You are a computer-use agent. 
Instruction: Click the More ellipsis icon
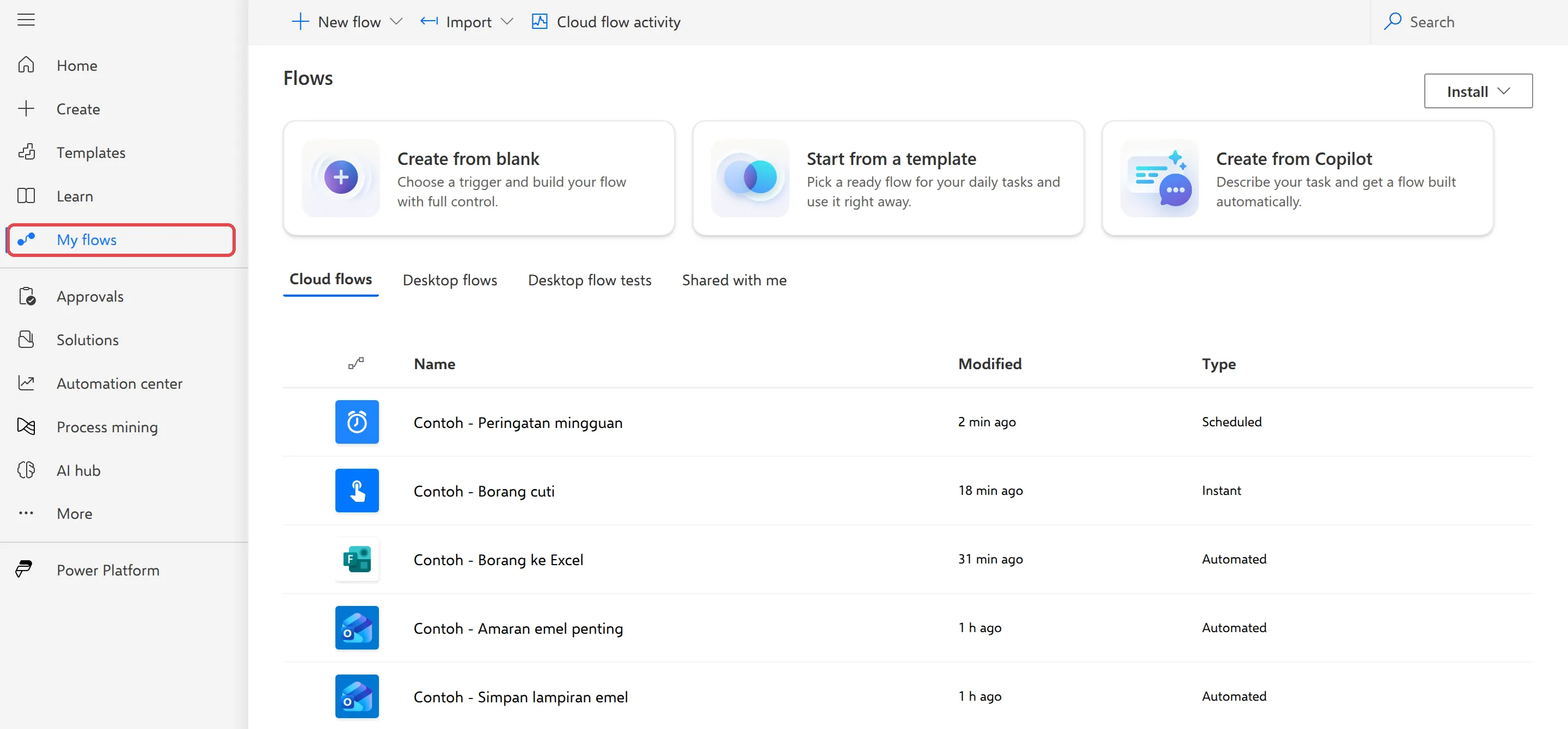tap(26, 513)
